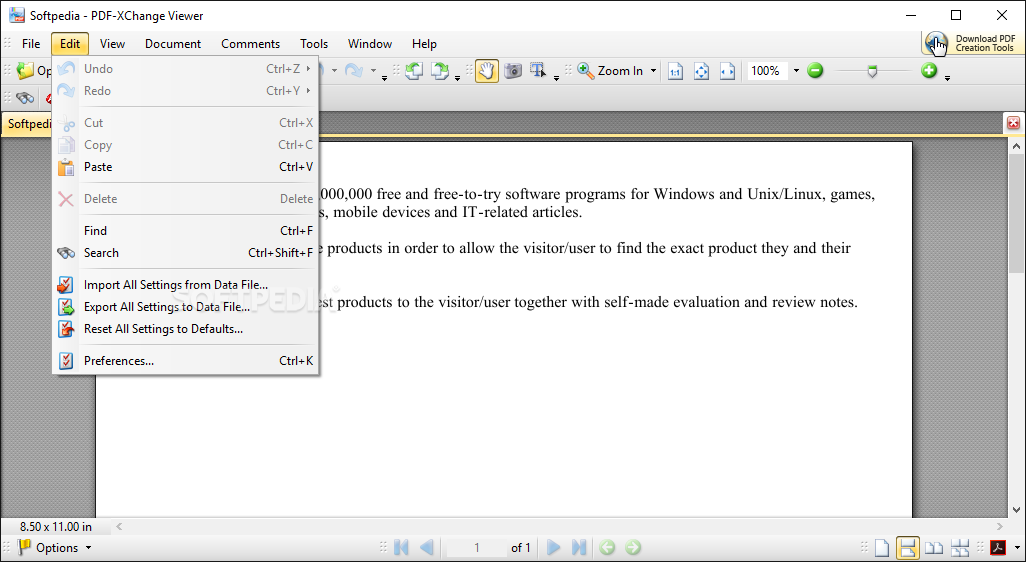Select Export All Settings to Data File
The width and height of the screenshot is (1026, 562).
tap(185, 307)
